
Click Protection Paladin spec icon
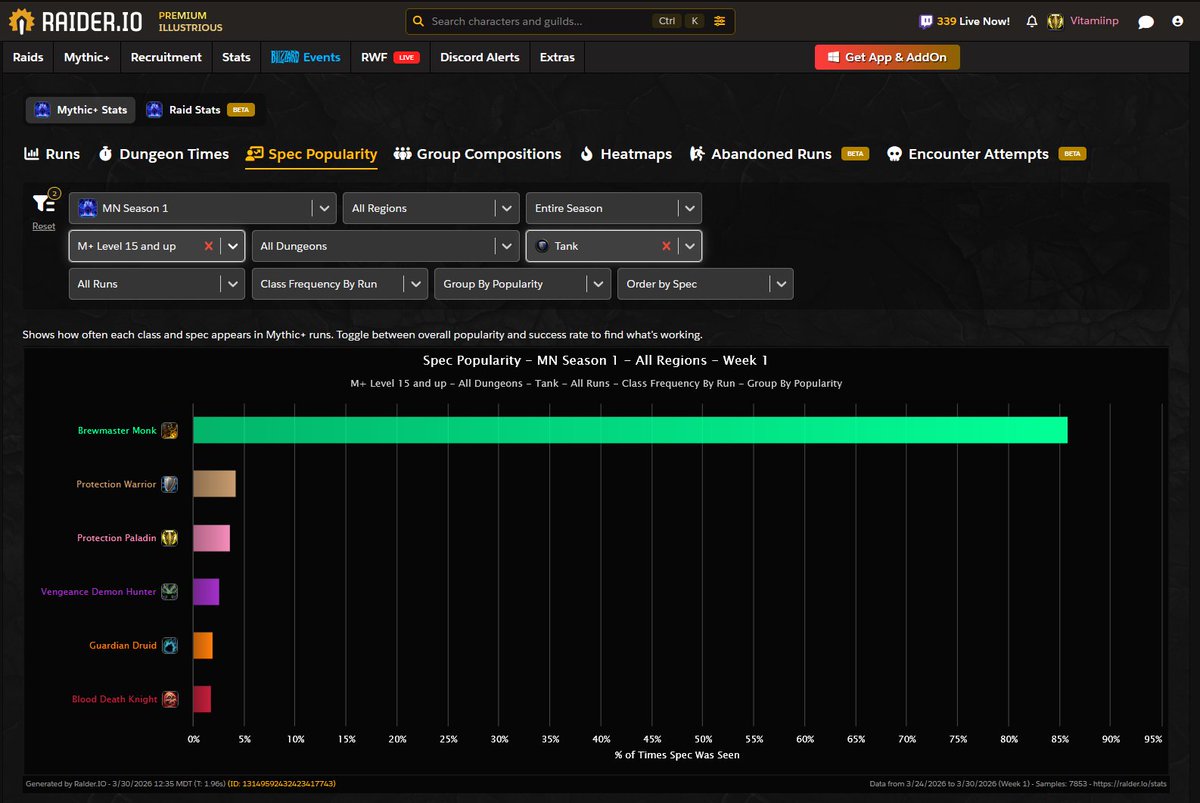click(171, 538)
